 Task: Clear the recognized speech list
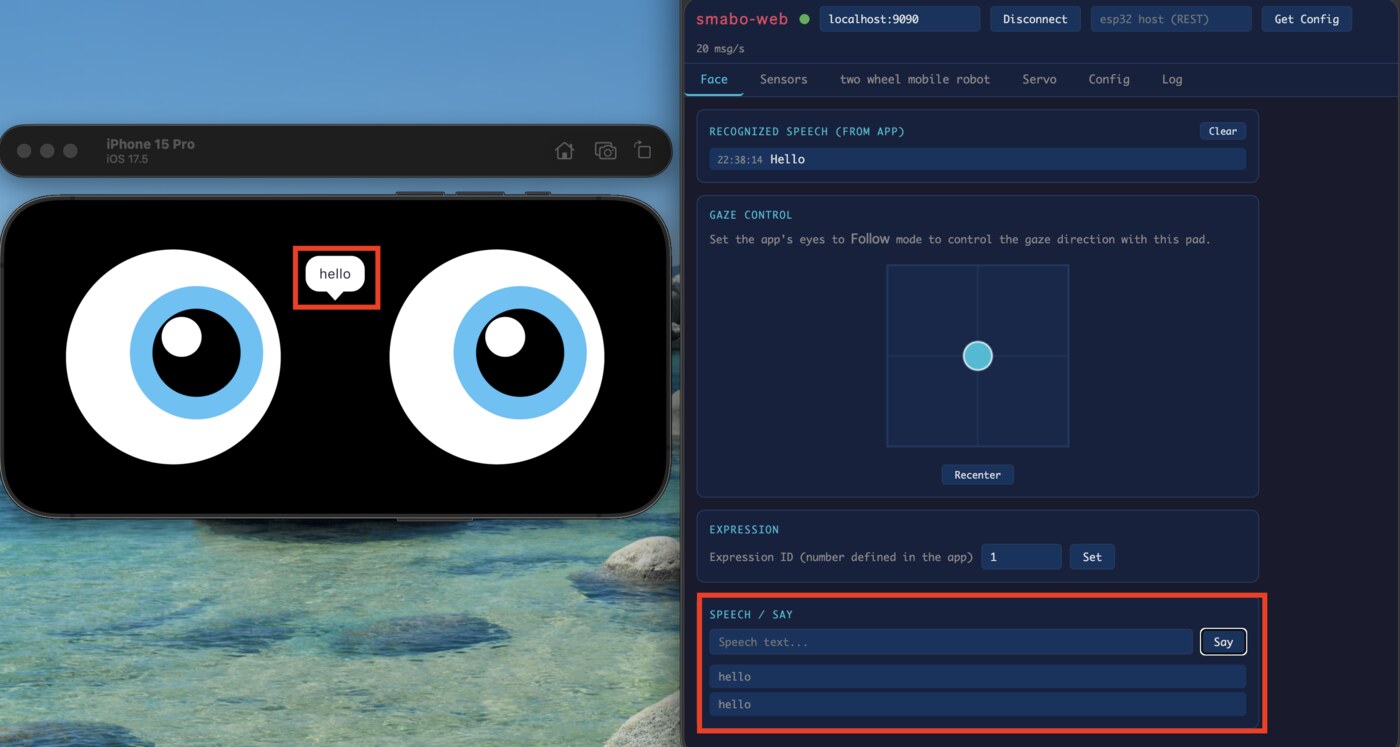(1222, 131)
